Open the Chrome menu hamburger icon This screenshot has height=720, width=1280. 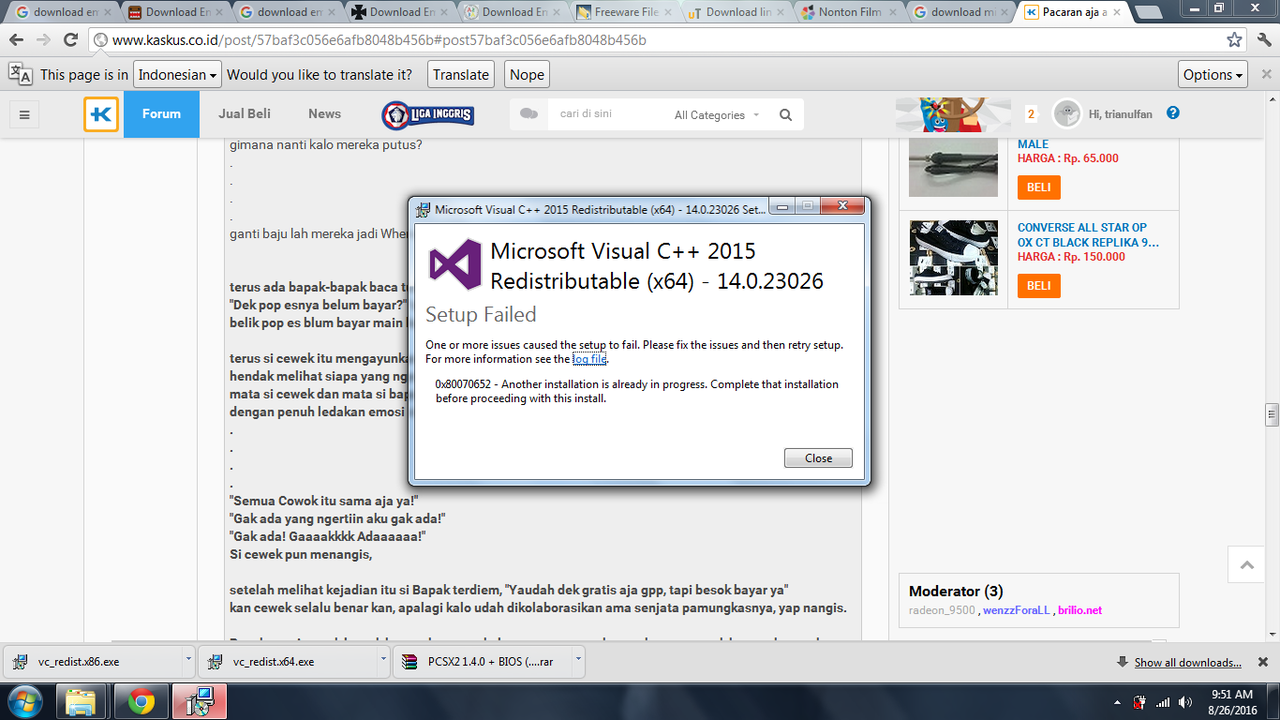pos(1263,40)
